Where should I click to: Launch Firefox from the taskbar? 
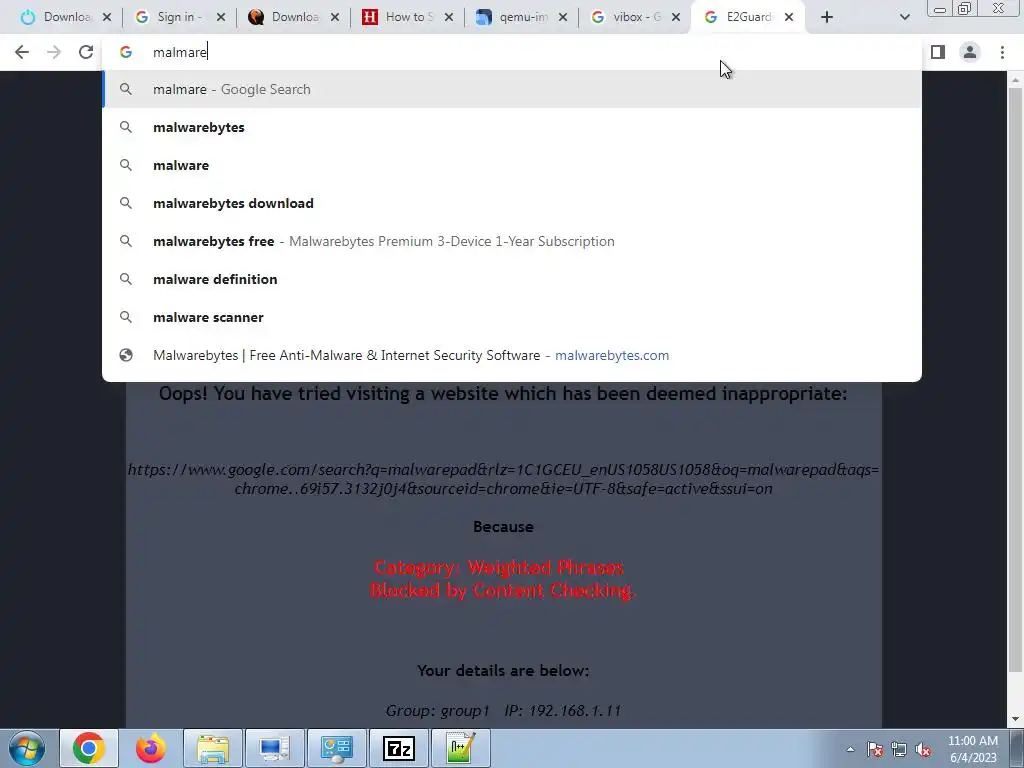(151, 748)
